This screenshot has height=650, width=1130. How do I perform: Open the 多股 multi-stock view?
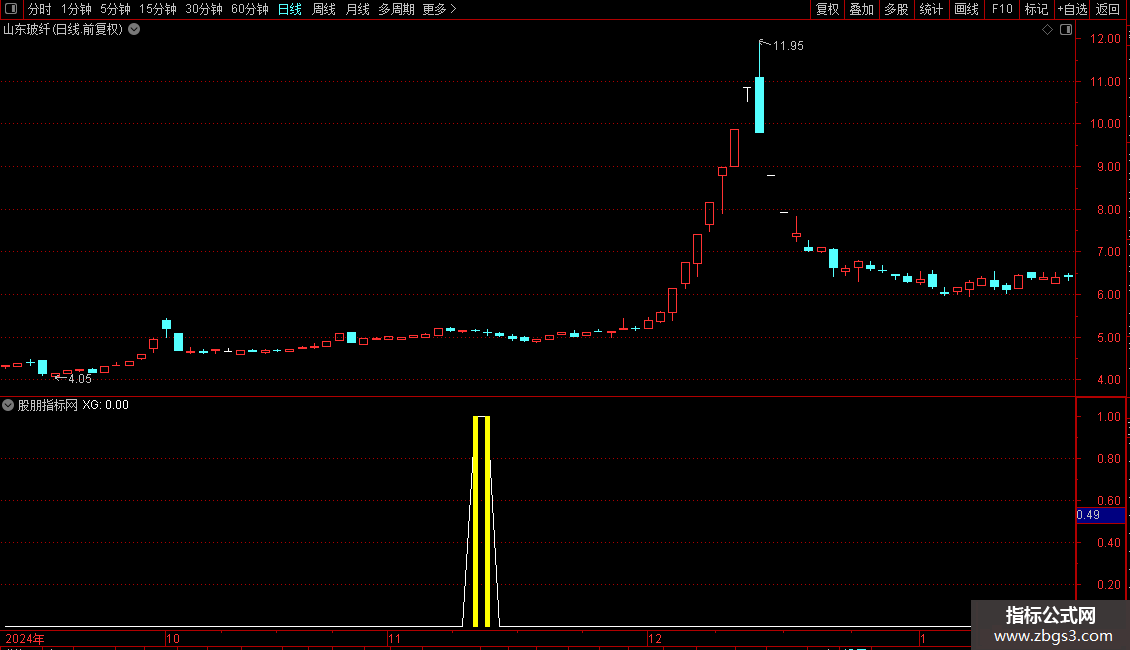pos(896,9)
